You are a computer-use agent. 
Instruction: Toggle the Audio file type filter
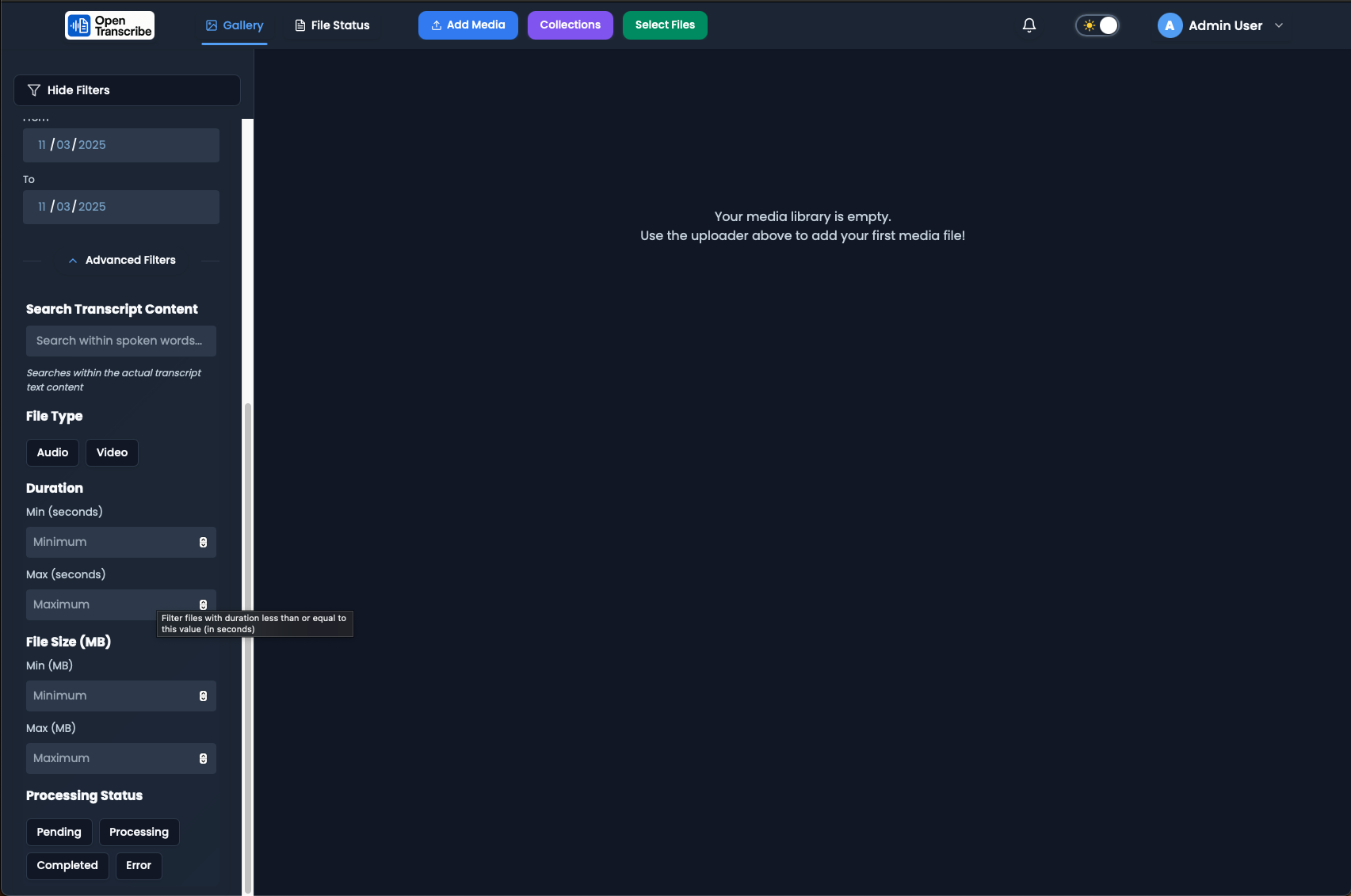click(52, 452)
